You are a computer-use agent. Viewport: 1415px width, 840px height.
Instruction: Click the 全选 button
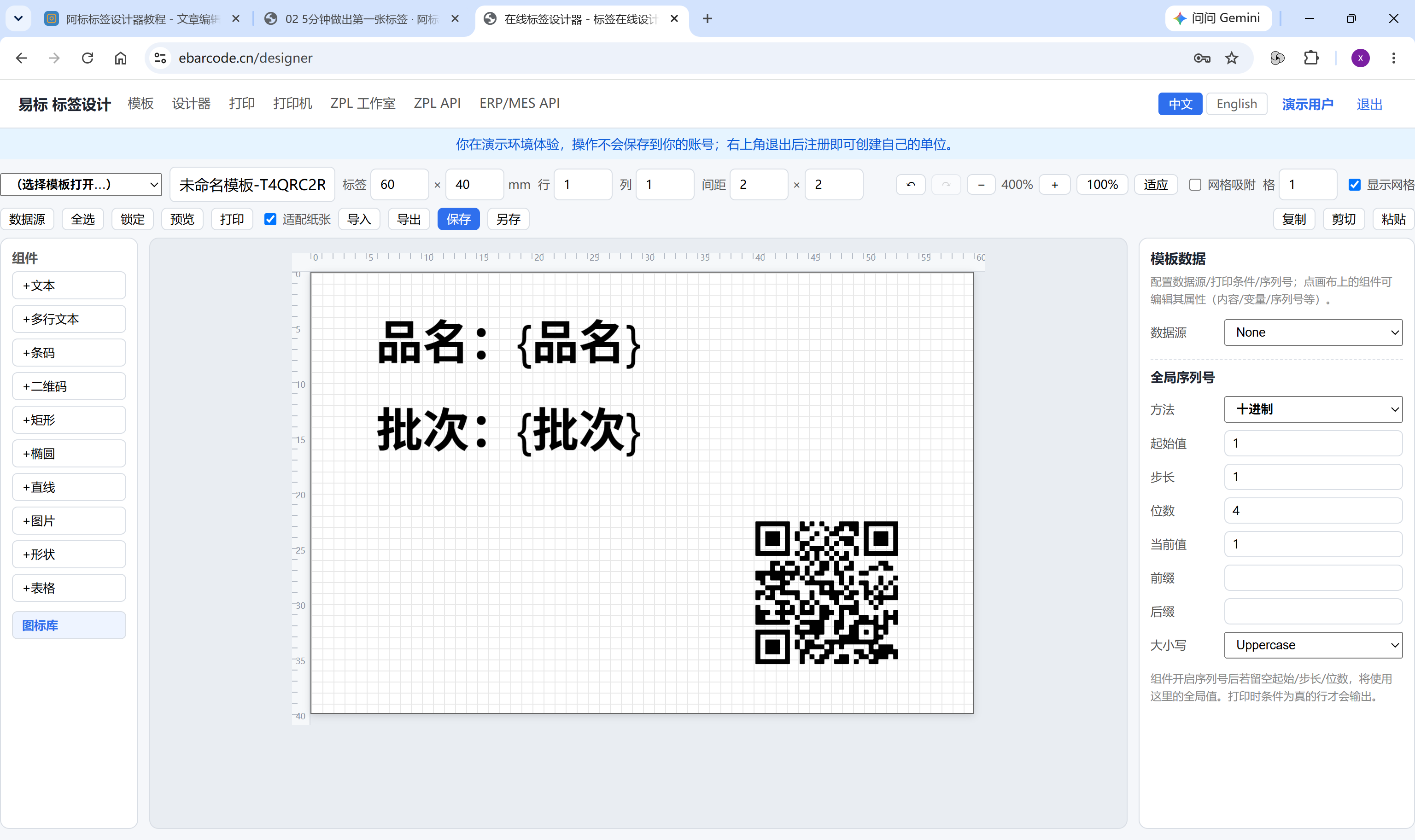(82, 219)
